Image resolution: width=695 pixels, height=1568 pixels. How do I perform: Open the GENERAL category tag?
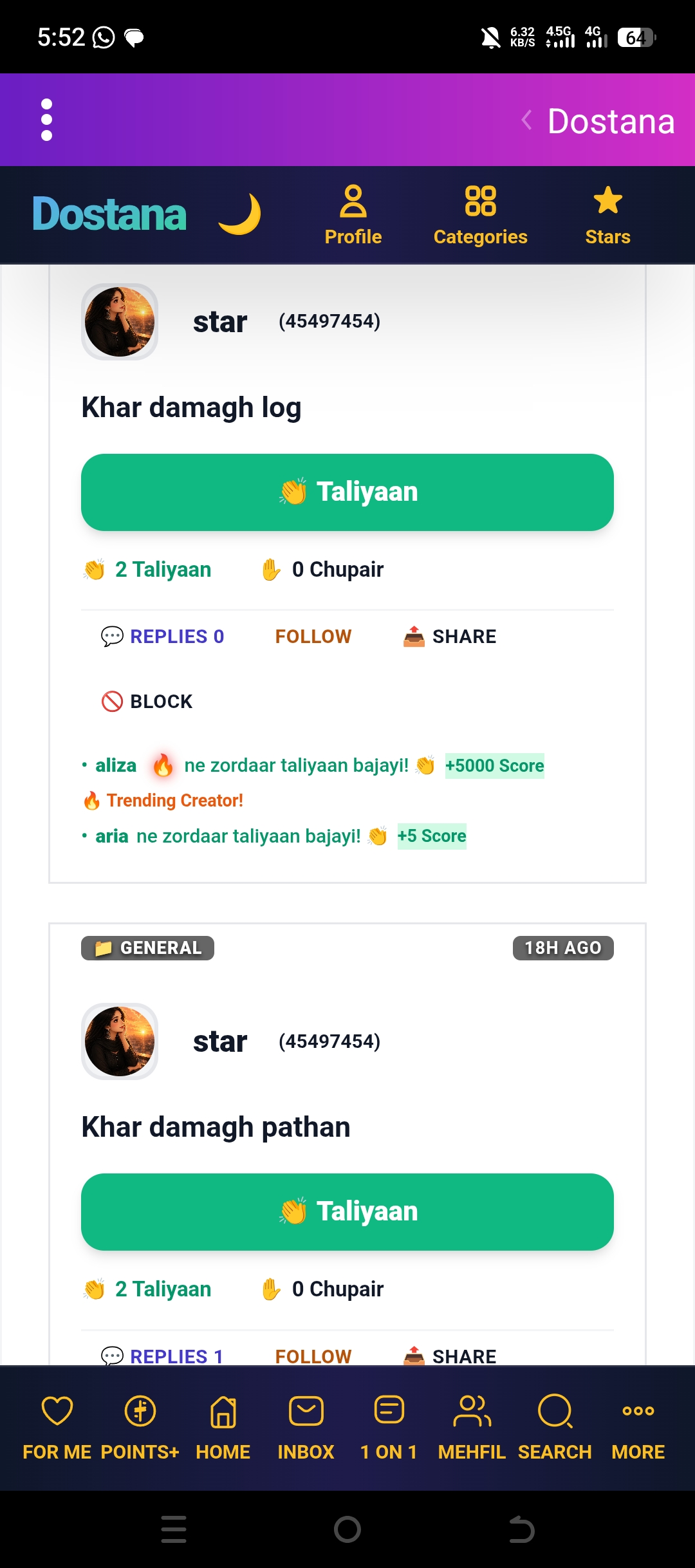point(147,948)
